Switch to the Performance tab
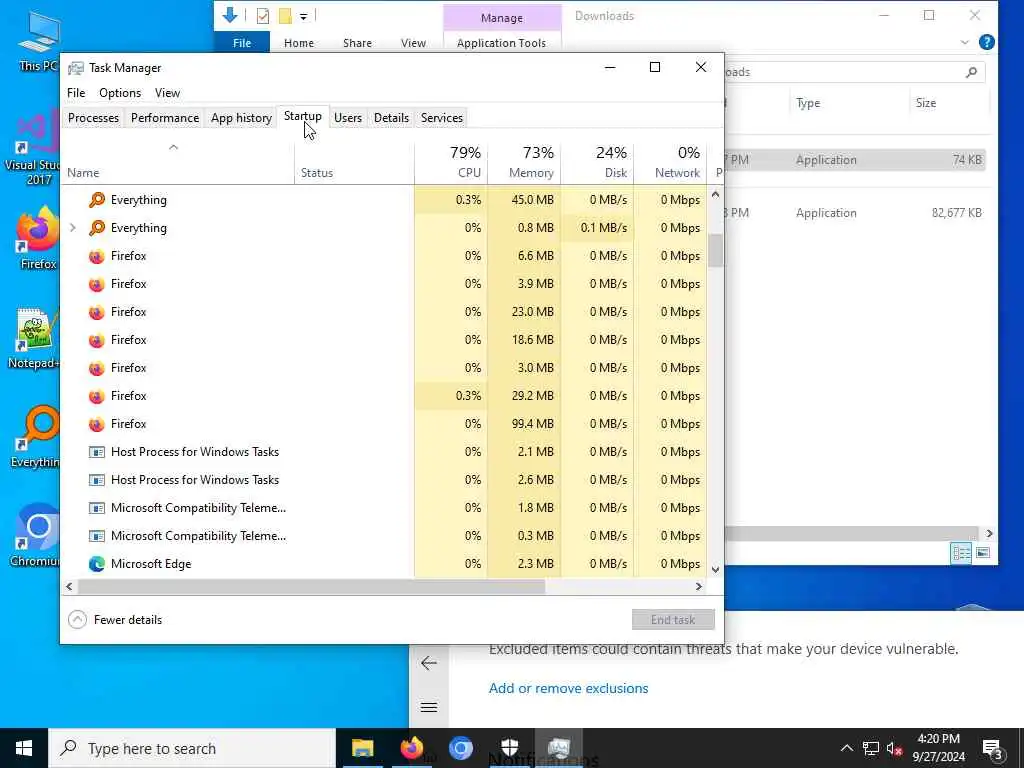 tap(165, 118)
